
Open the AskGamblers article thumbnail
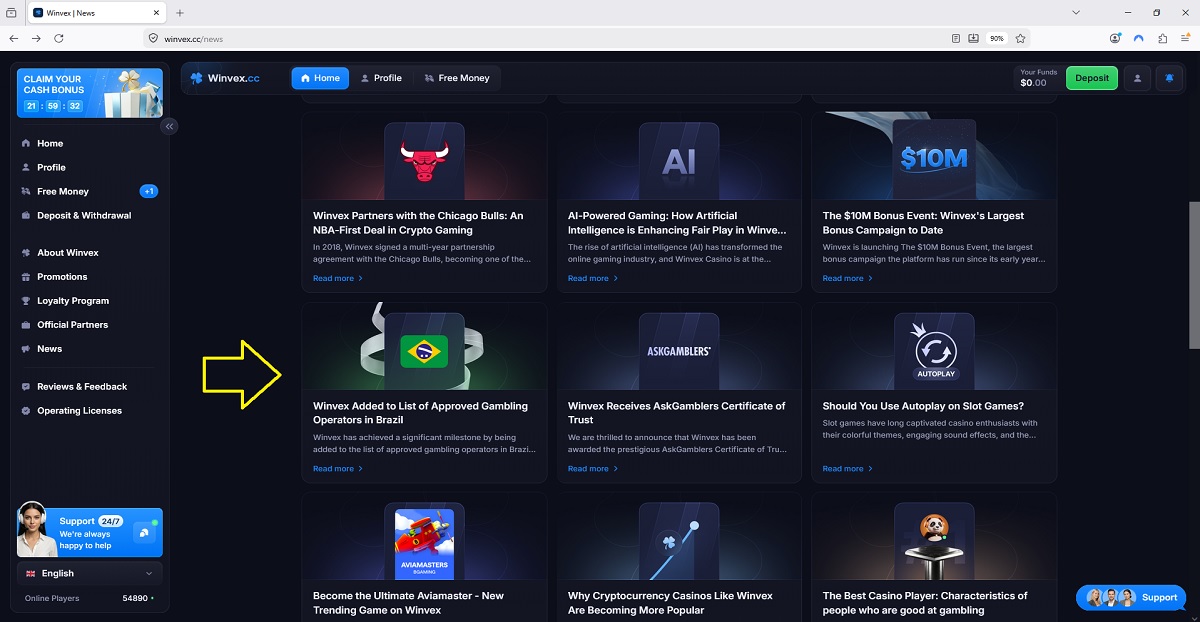coord(679,350)
